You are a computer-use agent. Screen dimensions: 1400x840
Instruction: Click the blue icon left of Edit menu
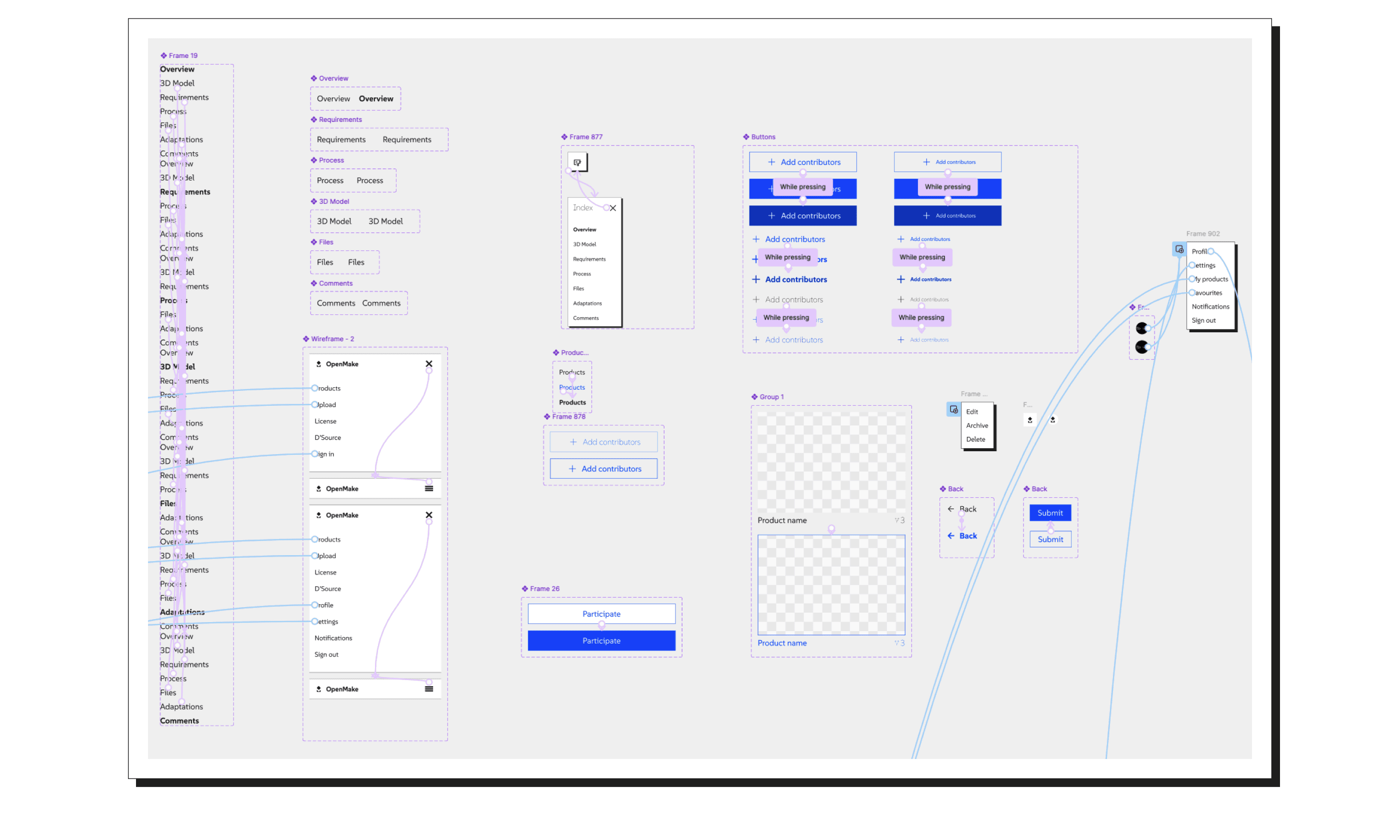(953, 409)
